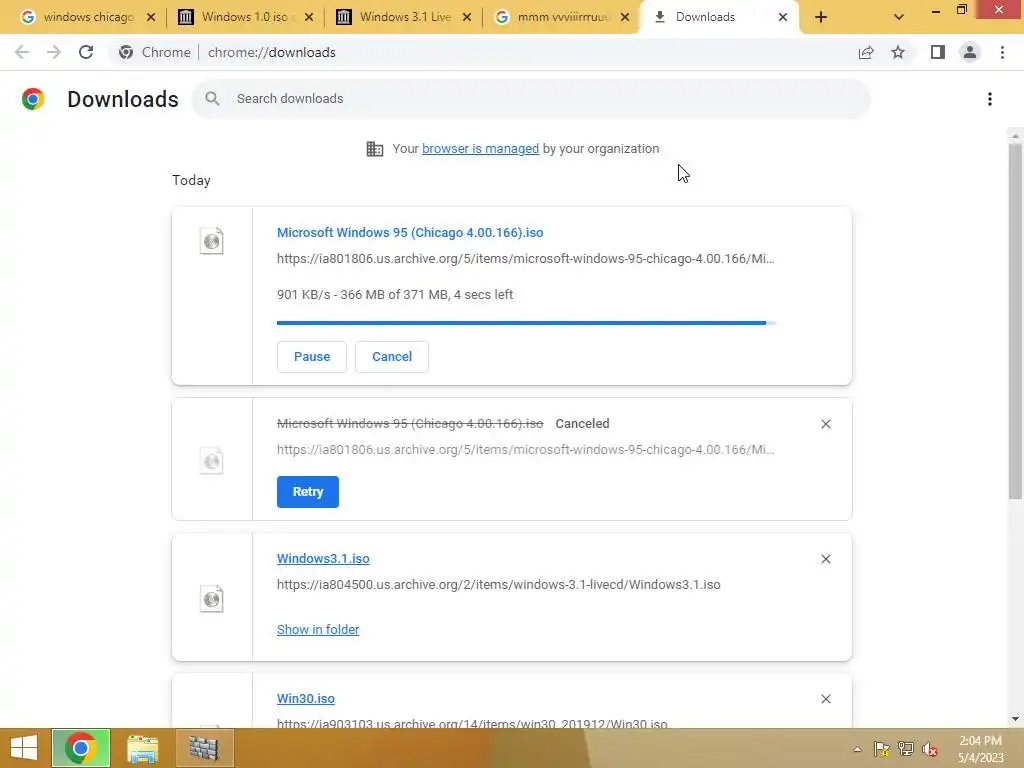Click the Windows3.1.iso archive.org URL text
Screen dimensions: 1024x768
coord(498,584)
